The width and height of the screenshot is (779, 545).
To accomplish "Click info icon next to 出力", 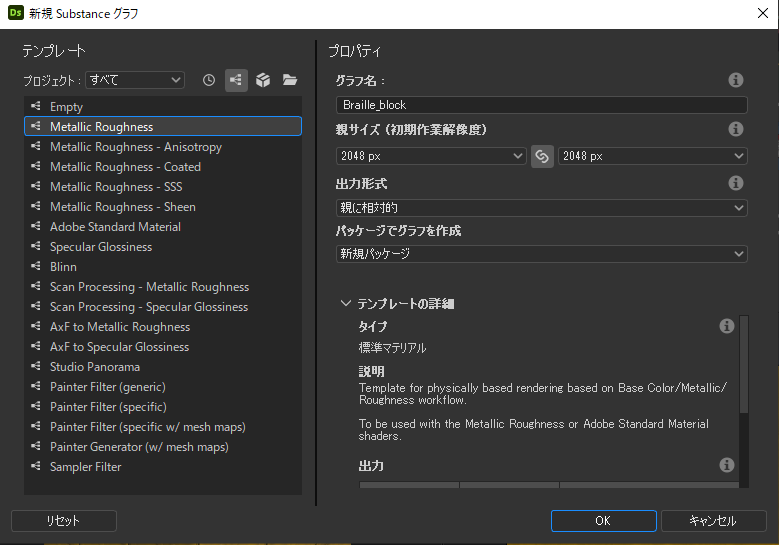I will tap(727, 465).
